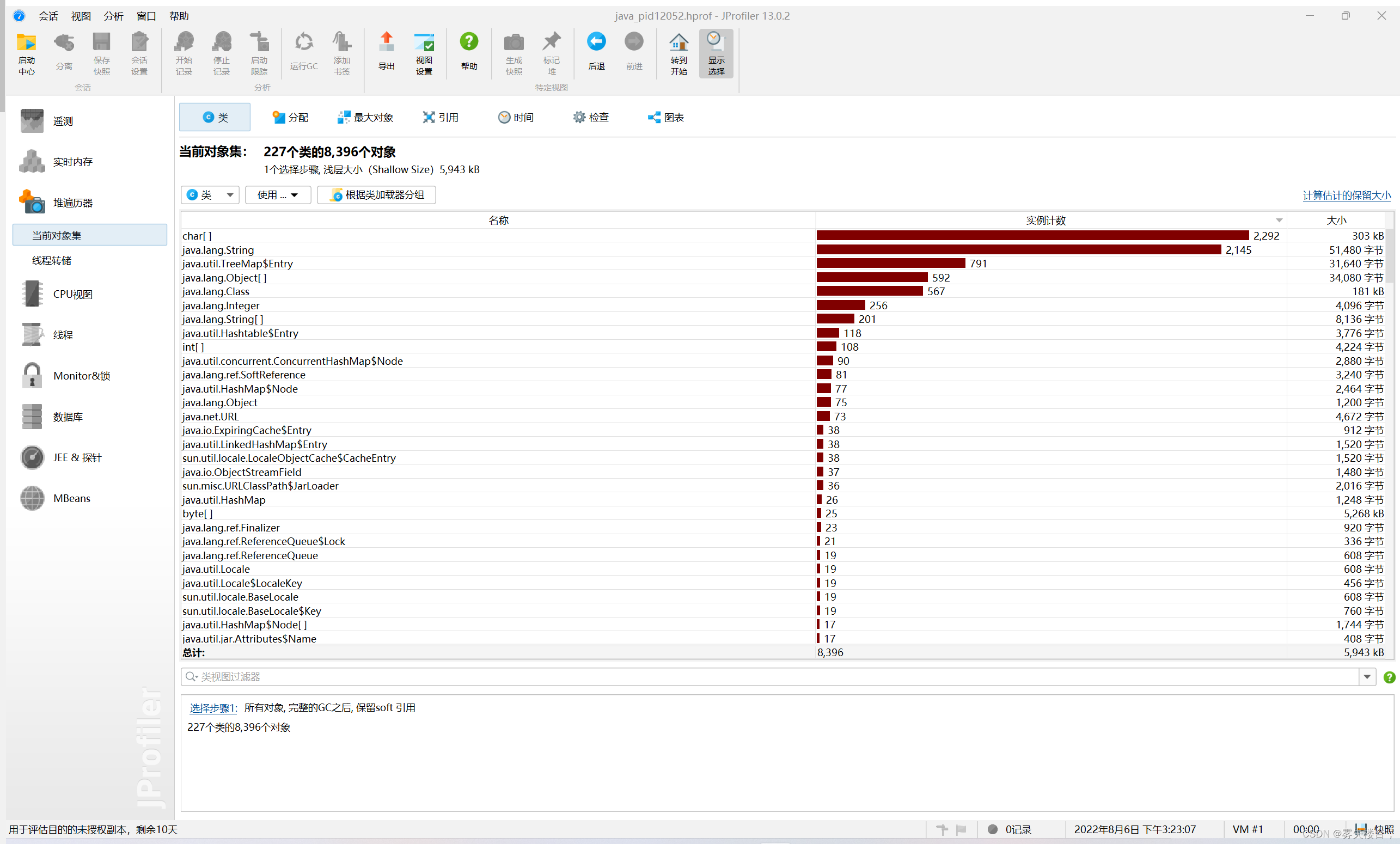The width and height of the screenshot is (1400, 844).
Task: Click the green filter help icon
Action: click(x=1389, y=677)
